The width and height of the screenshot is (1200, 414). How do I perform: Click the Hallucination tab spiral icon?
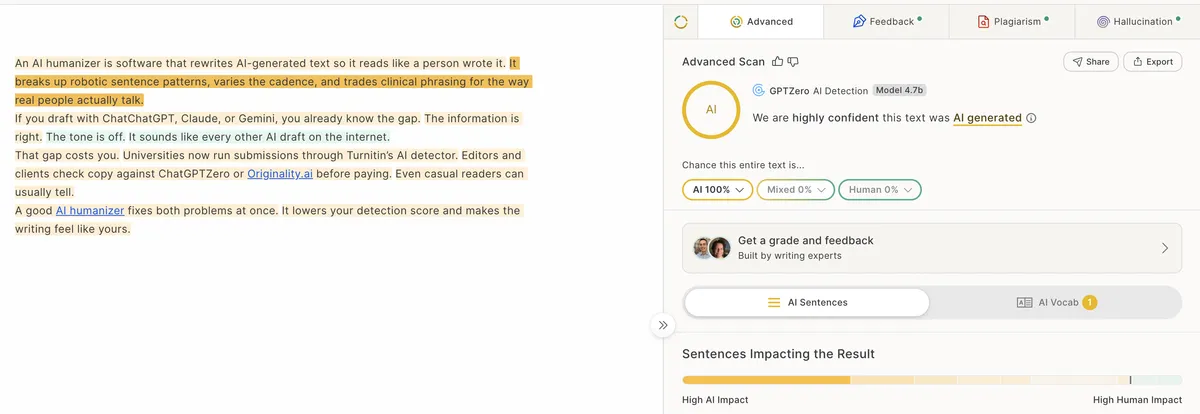coord(1103,21)
